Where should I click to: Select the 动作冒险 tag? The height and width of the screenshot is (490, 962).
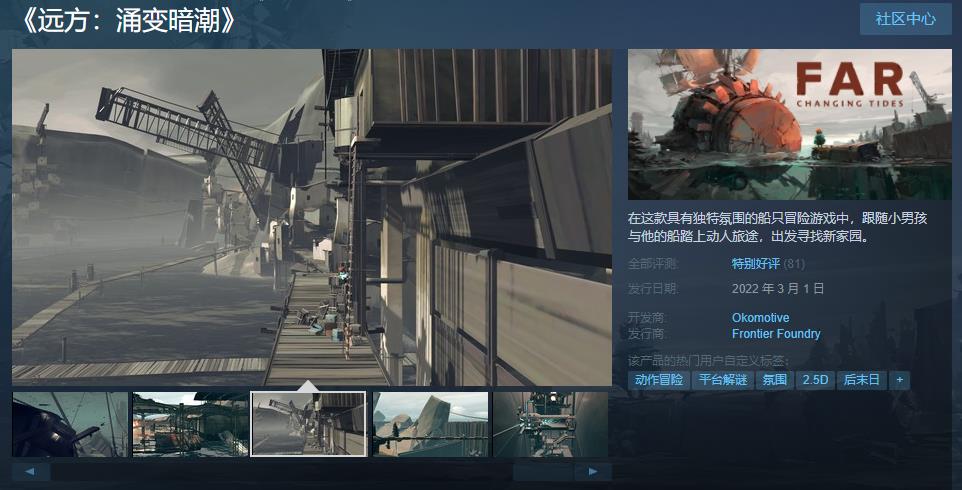coord(658,380)
